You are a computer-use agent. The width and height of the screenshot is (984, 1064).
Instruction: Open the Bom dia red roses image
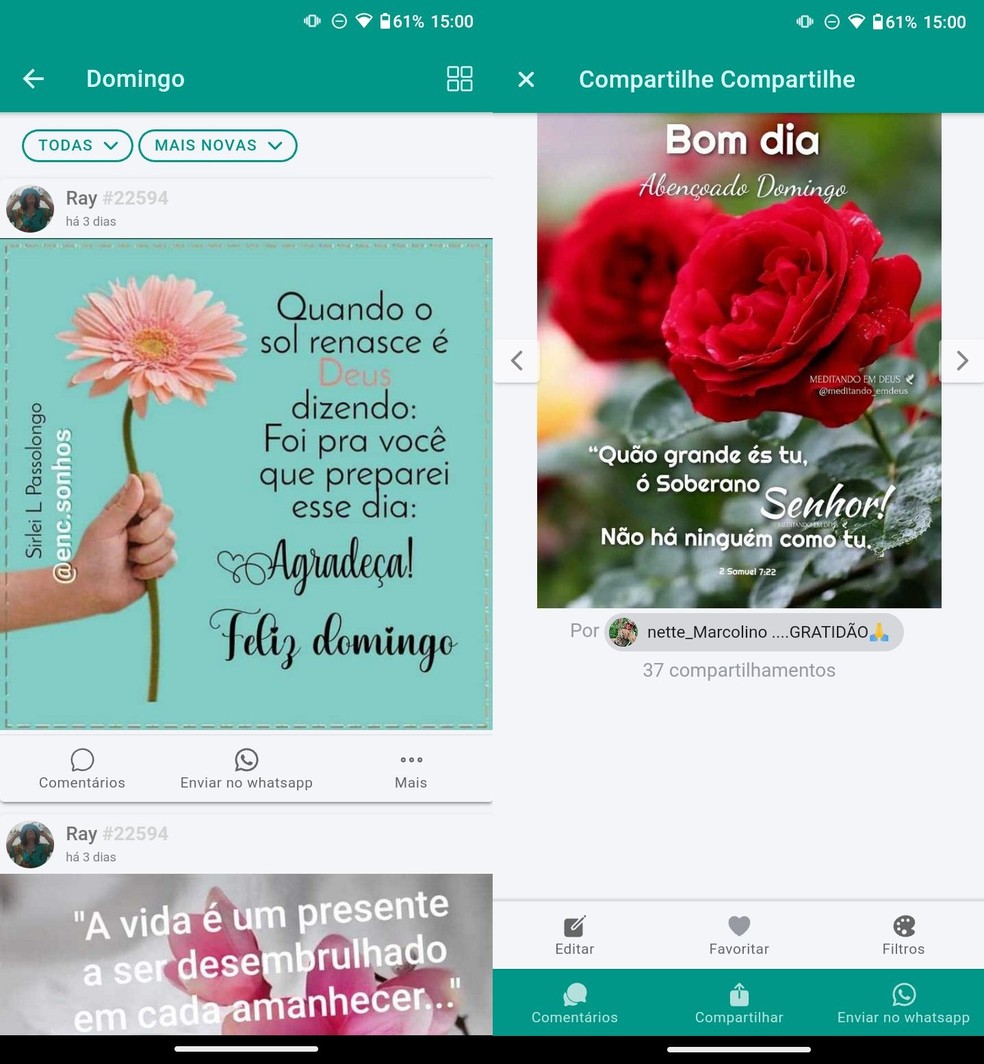[x=739, y=360]
